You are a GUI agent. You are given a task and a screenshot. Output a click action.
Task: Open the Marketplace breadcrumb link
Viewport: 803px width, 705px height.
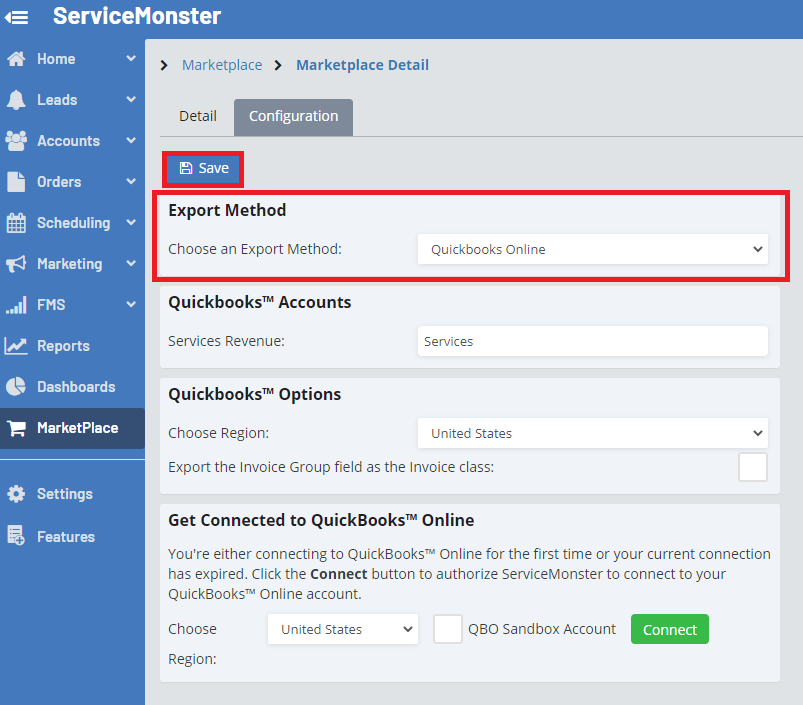click(221, 64)
